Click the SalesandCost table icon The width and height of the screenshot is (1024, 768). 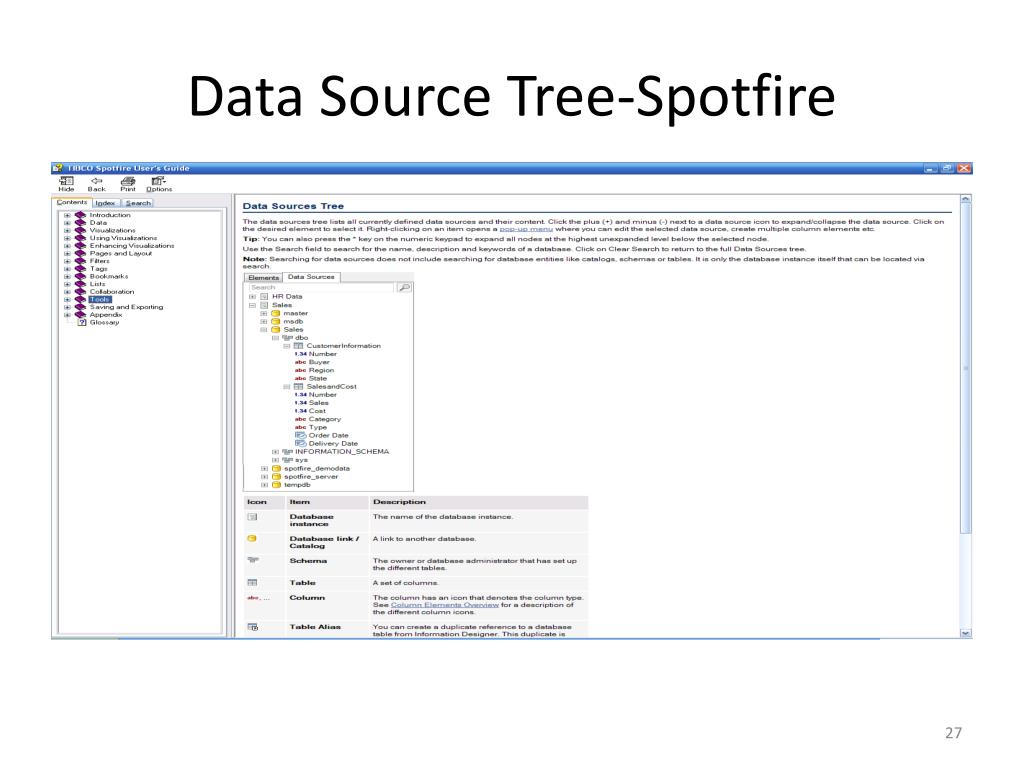(x=298, y=387)
